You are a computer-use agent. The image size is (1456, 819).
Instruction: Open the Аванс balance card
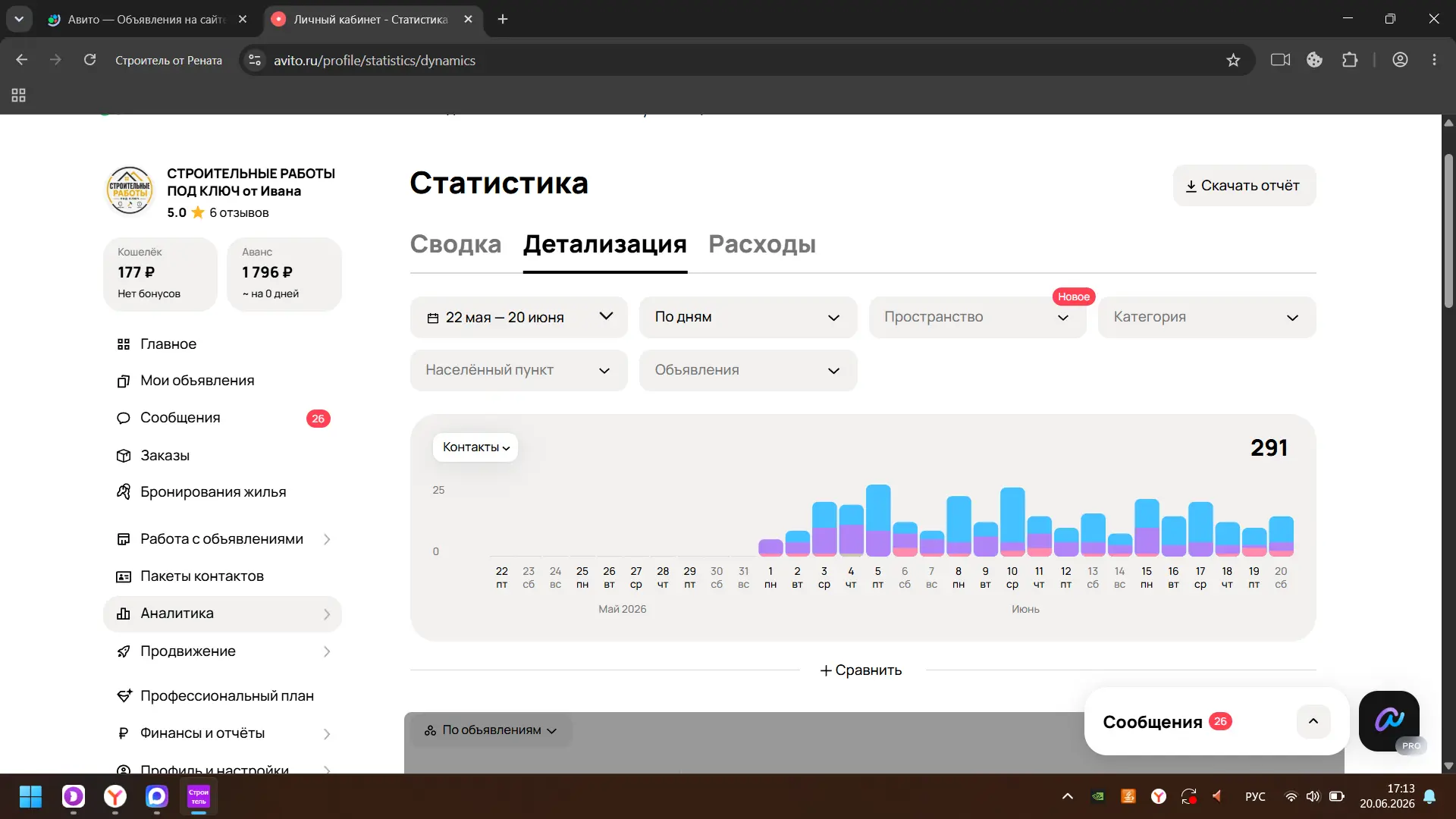pos(284,274)
